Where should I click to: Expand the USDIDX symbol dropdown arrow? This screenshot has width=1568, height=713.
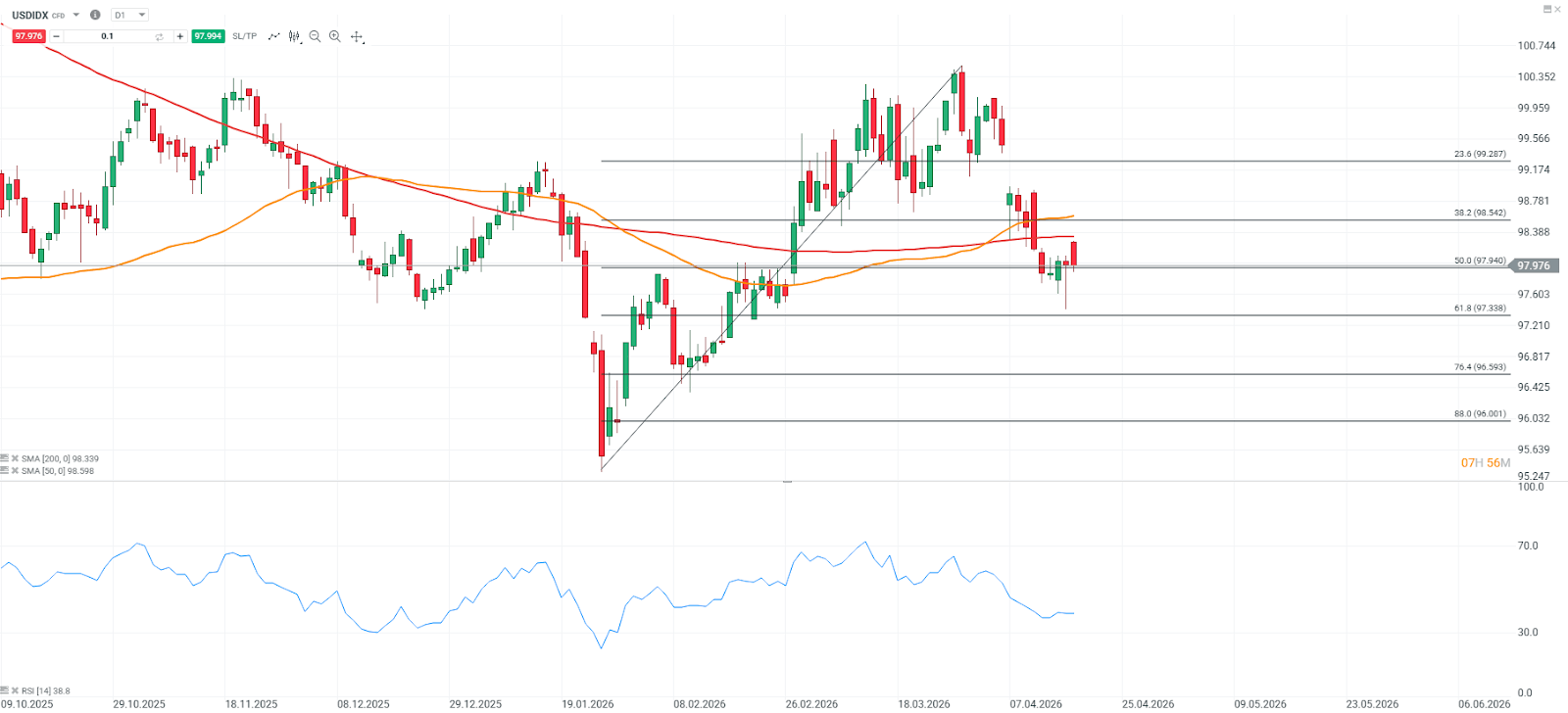point(76,15)
